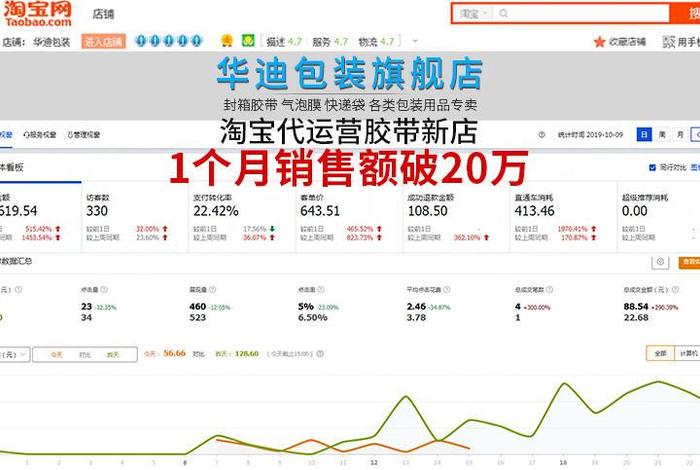Open the (元) metric dropdown above chart

click(15, 354)
